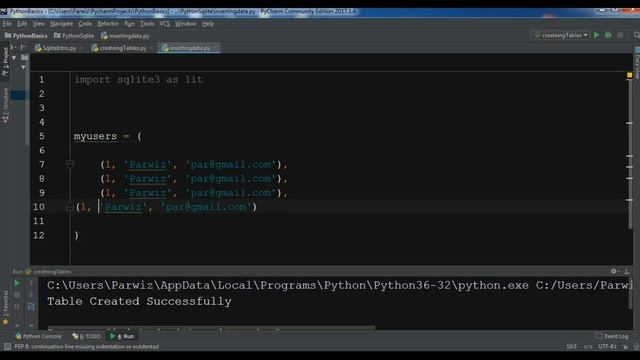Viewport: 640px width, 360px height.
Task: Click the 'myusers' variable on line 5
Action: point(95,136)
